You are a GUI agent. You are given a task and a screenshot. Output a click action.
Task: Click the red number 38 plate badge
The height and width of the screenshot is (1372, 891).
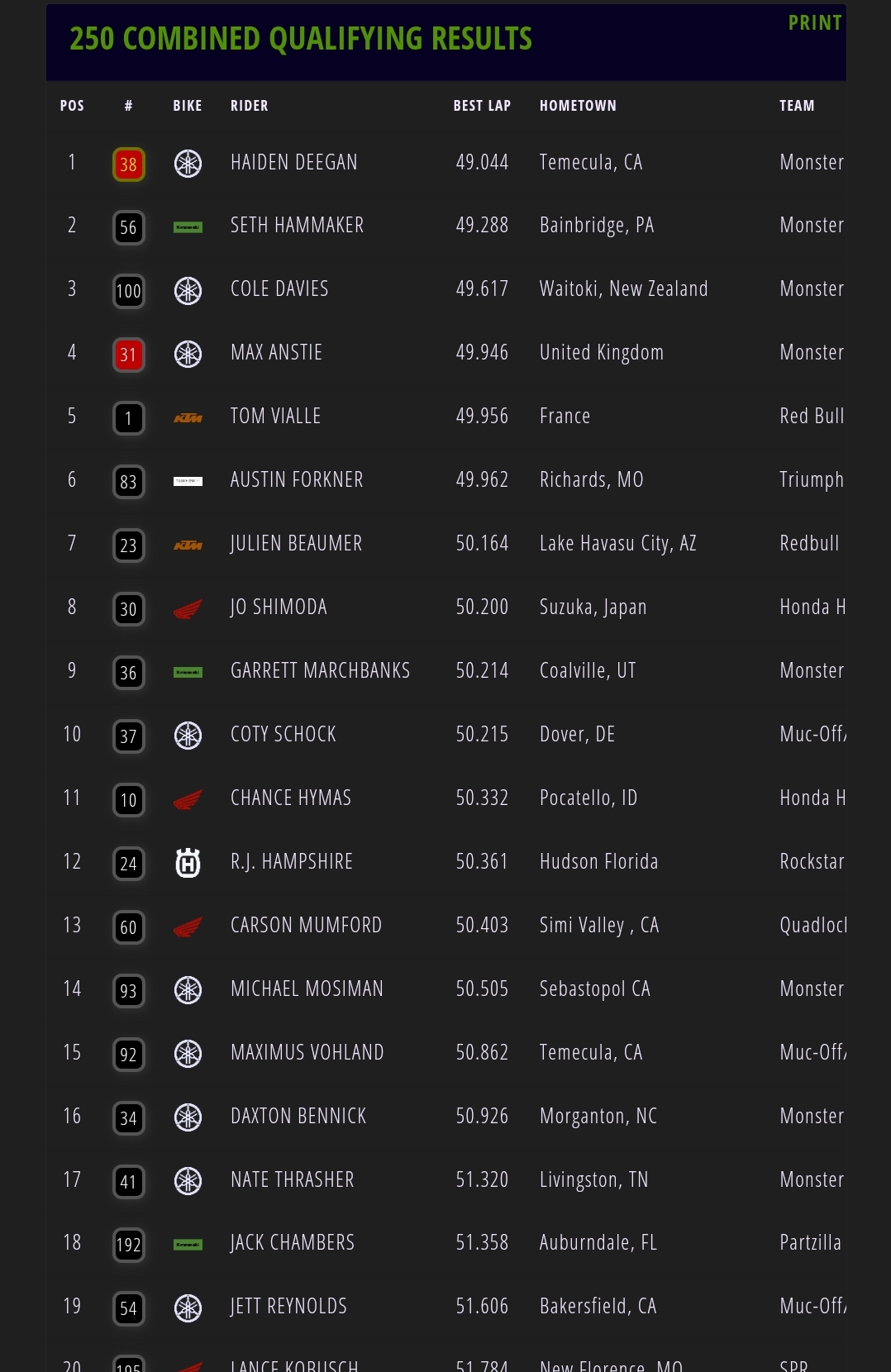[x=128, y=164]
